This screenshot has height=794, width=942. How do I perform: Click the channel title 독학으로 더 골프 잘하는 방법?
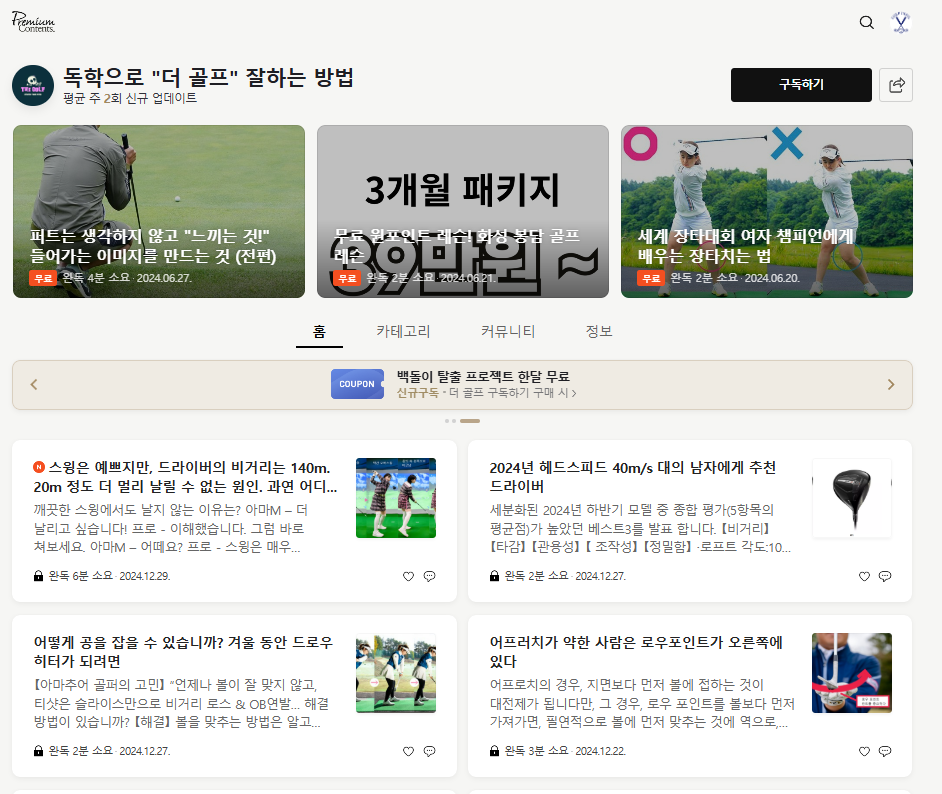click(x=208, y=77)
